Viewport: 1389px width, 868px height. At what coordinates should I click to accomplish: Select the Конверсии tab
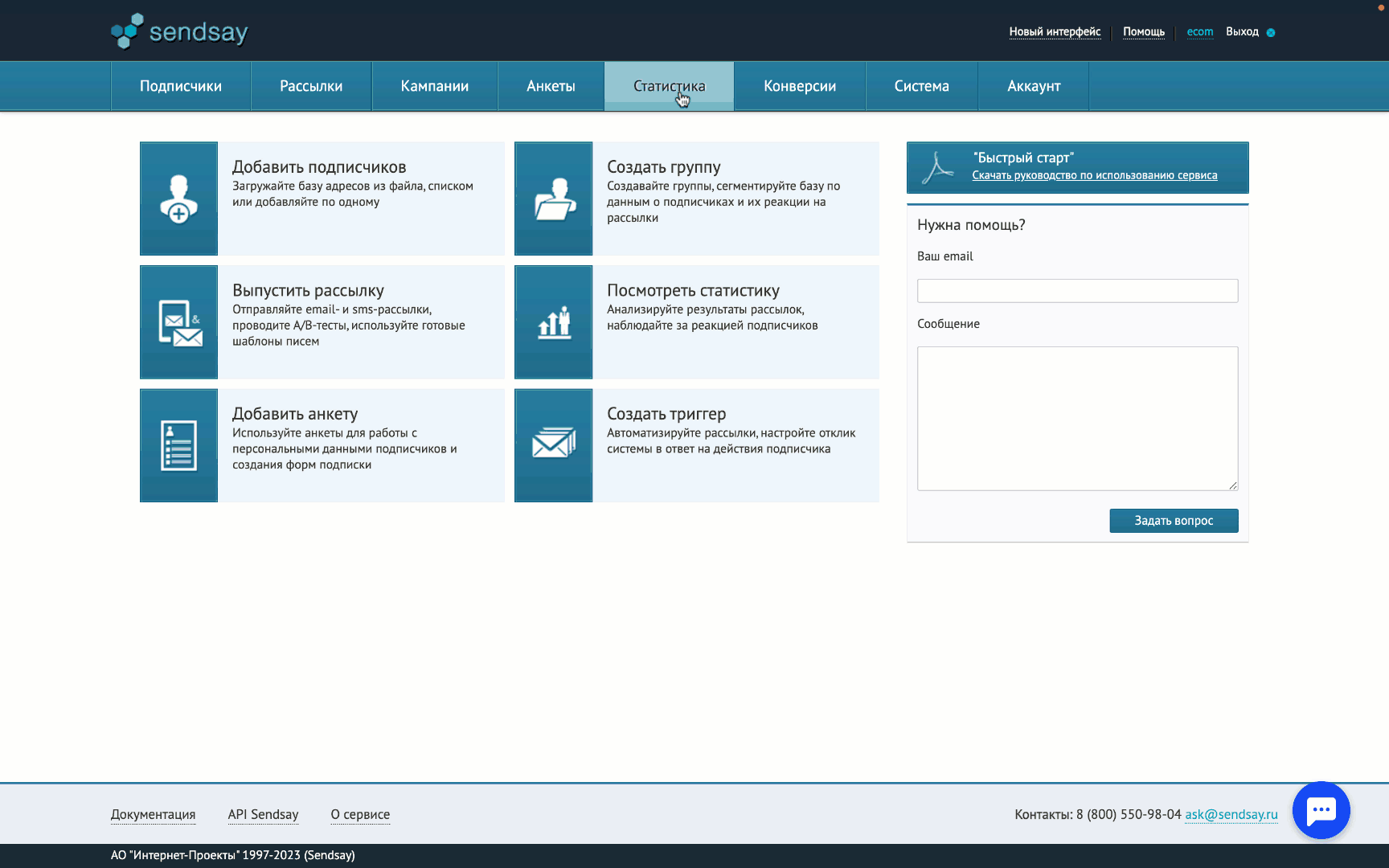(x=800, y=86)
